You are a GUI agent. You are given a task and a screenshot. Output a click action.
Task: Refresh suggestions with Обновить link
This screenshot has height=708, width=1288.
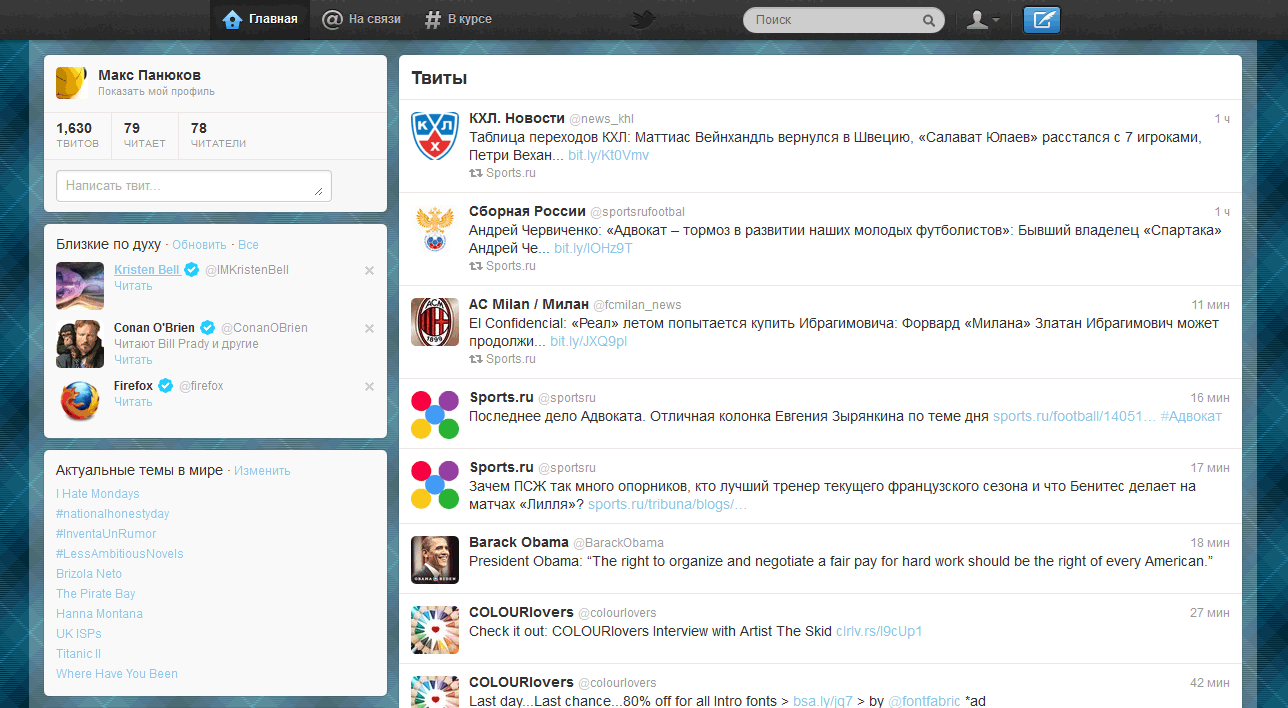click(x=199, y=245)
